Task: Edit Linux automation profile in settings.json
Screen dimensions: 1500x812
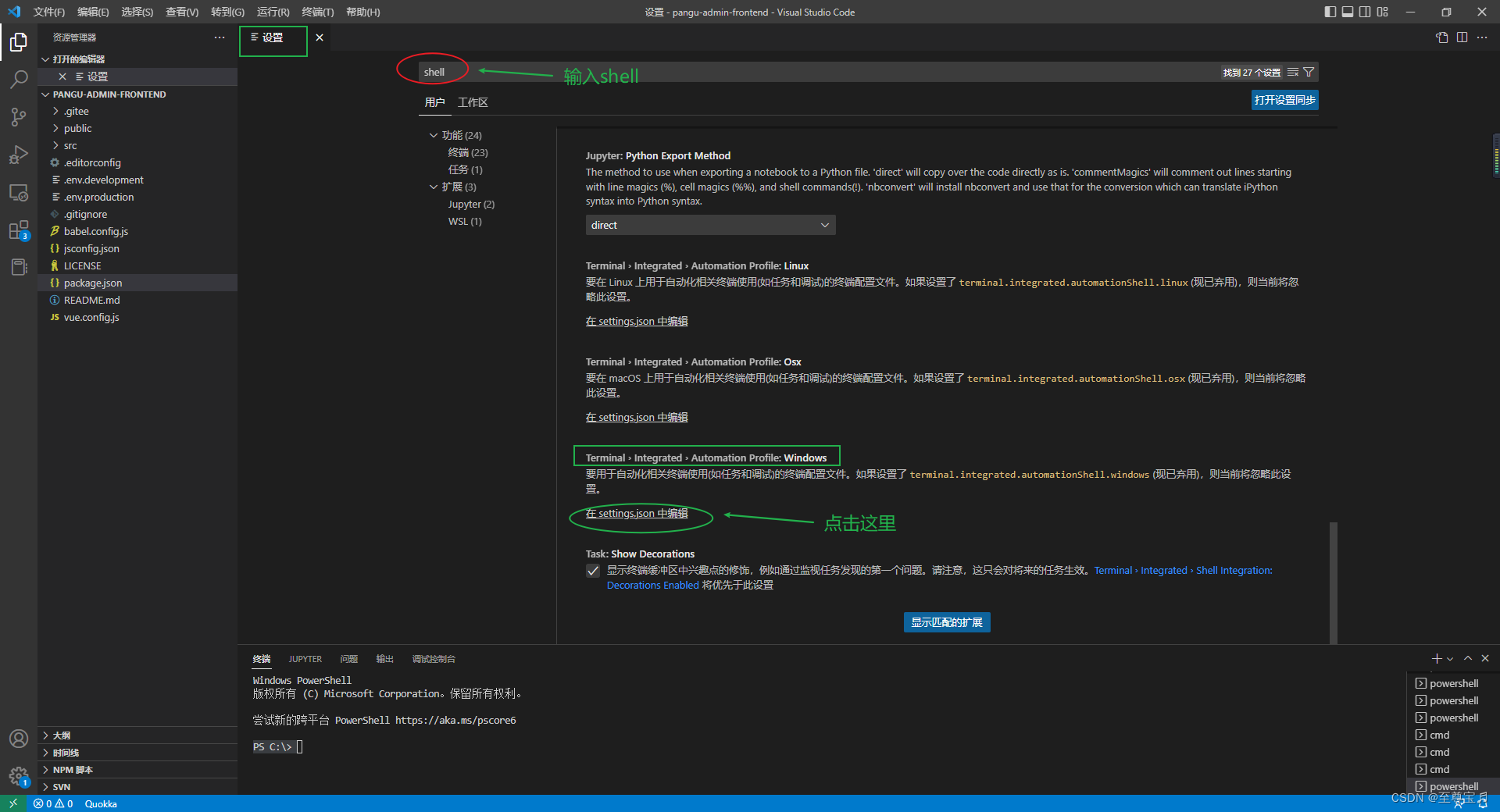Action: pyautogui.click(x=637, y=322)
